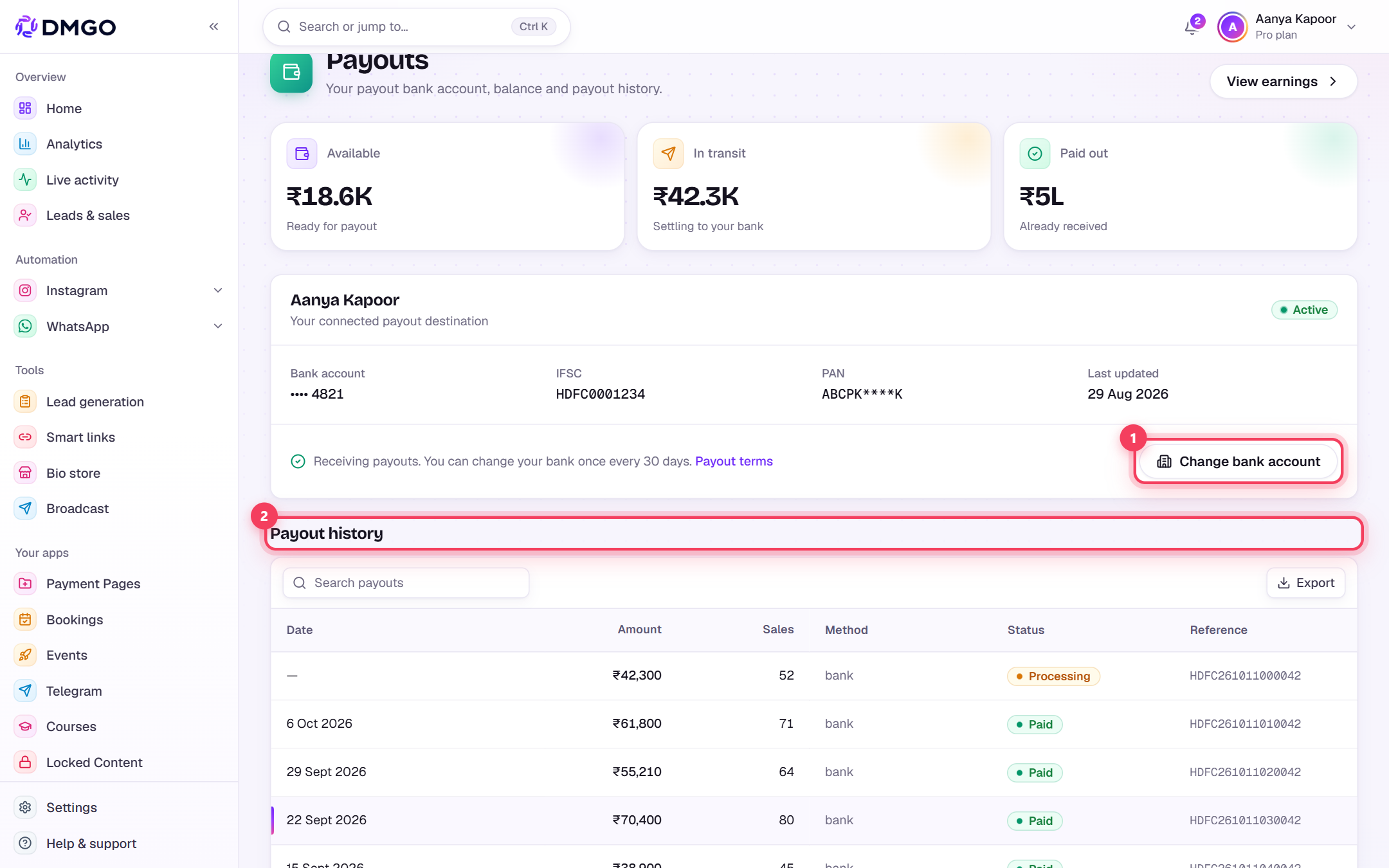Open the Bookings calendar icon
Image resolution: width=1389 pixels, height=868 pixels.
coord(25,619)
